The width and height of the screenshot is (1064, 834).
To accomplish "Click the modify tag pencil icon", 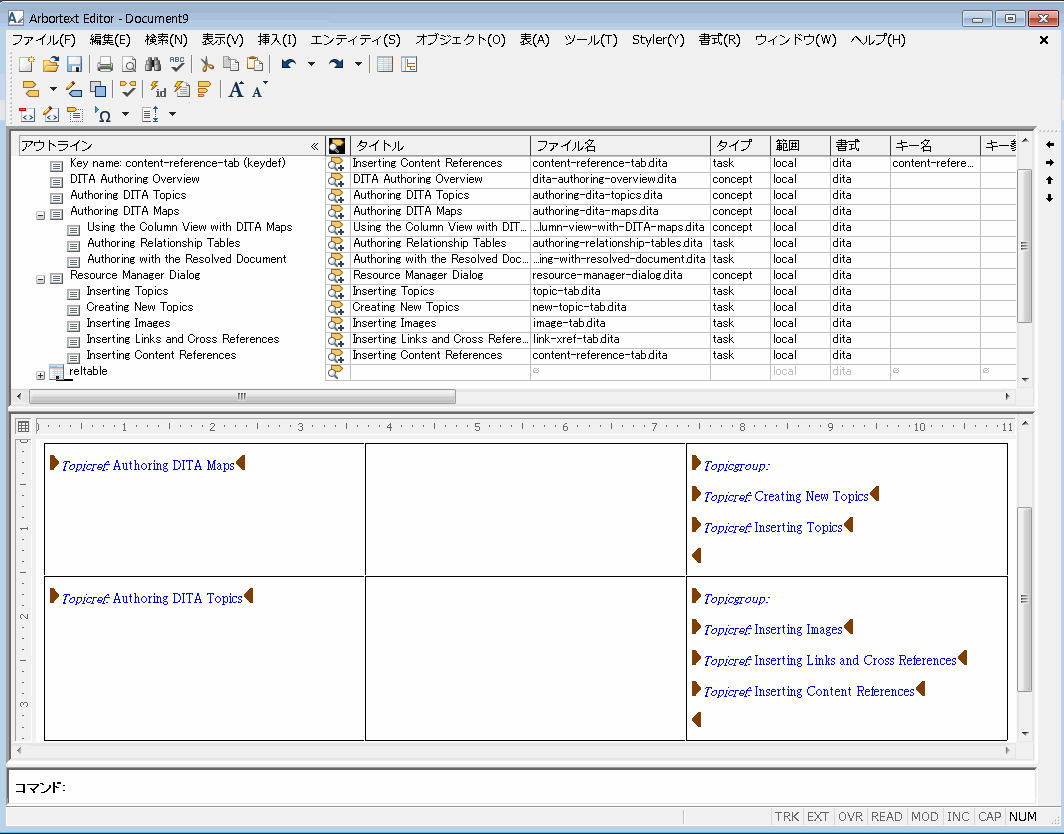I will click(x=74, y=89).
